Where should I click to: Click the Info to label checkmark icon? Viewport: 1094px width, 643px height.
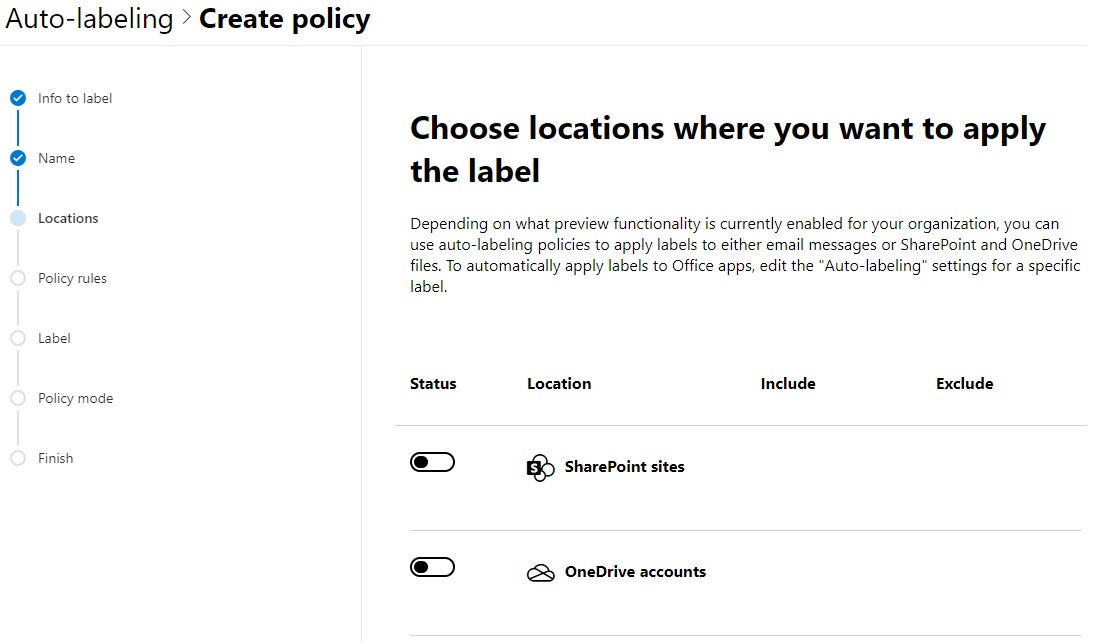click(x=18, y=98)
